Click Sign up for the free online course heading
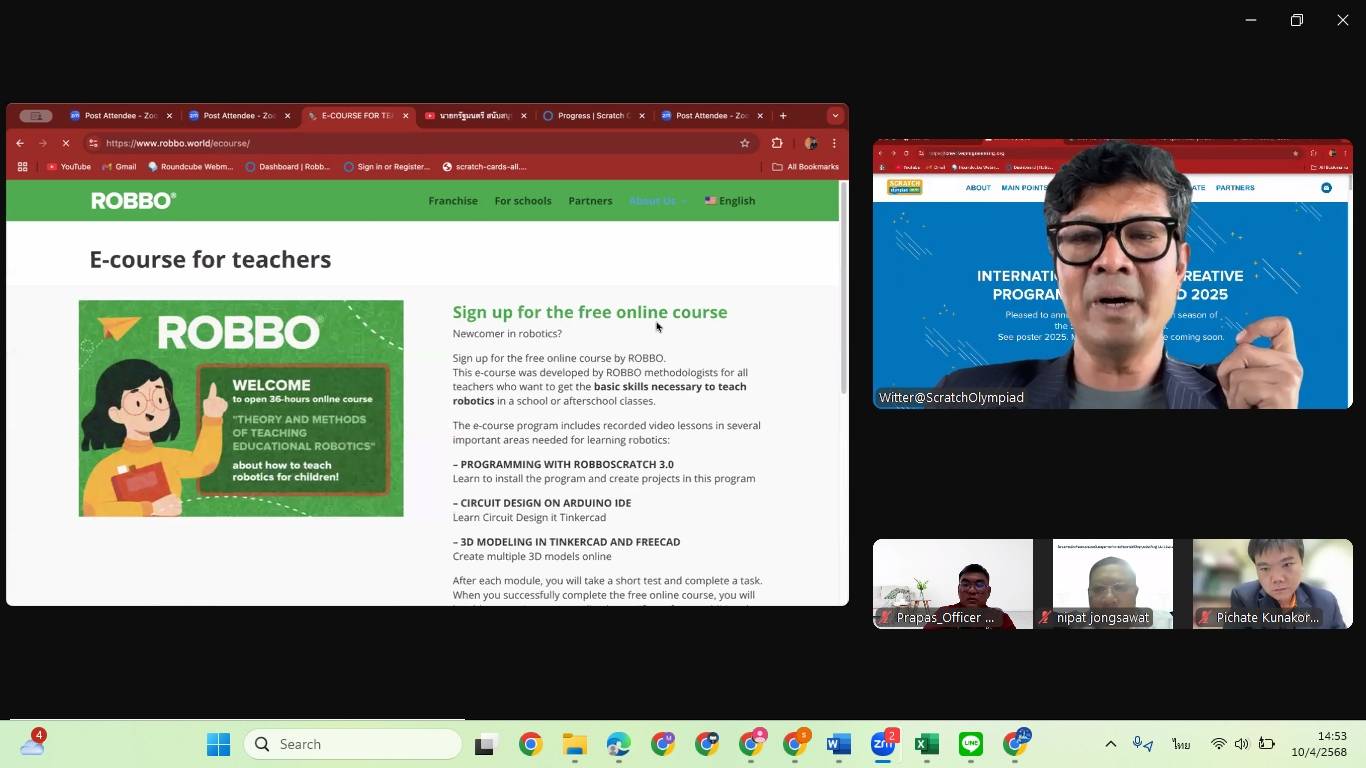 pyautogui.click(x=590, y=312)
